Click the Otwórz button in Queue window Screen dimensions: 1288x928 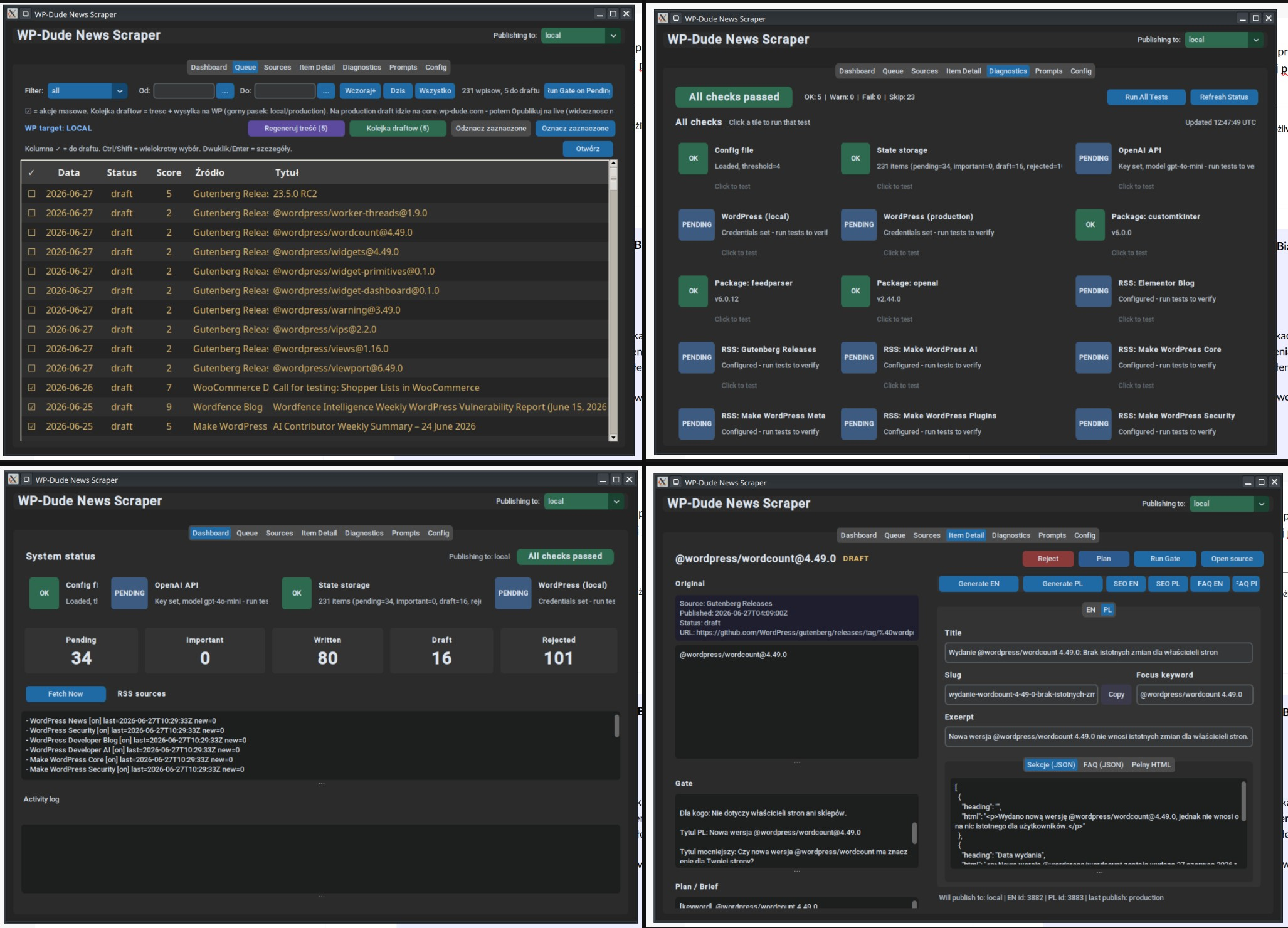point(588,149)
